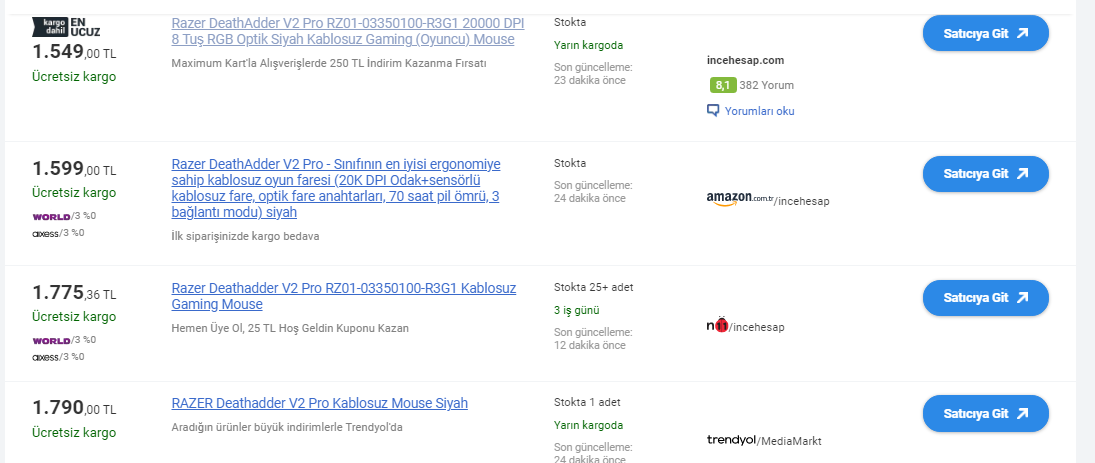Click the Hemen Üye Ol 25 TL coupon note
Image resolution: width=1095 pixels, height=463 pixels.
tap(290, 328)
